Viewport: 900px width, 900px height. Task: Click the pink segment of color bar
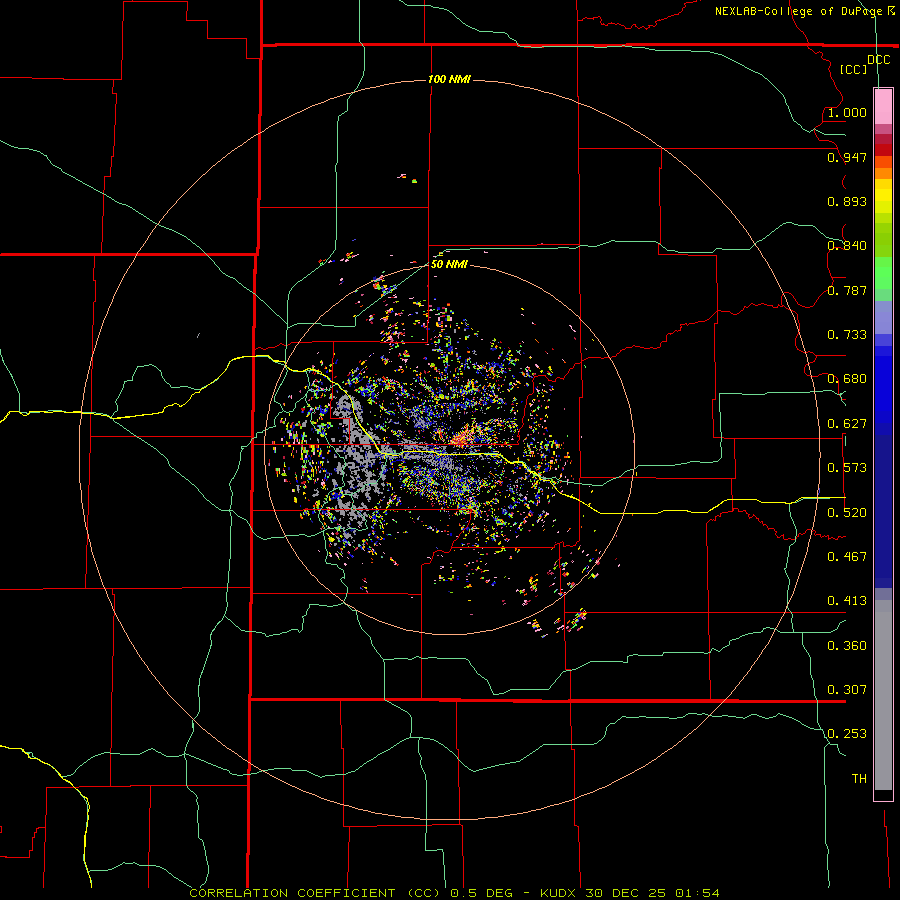point(883,107)
